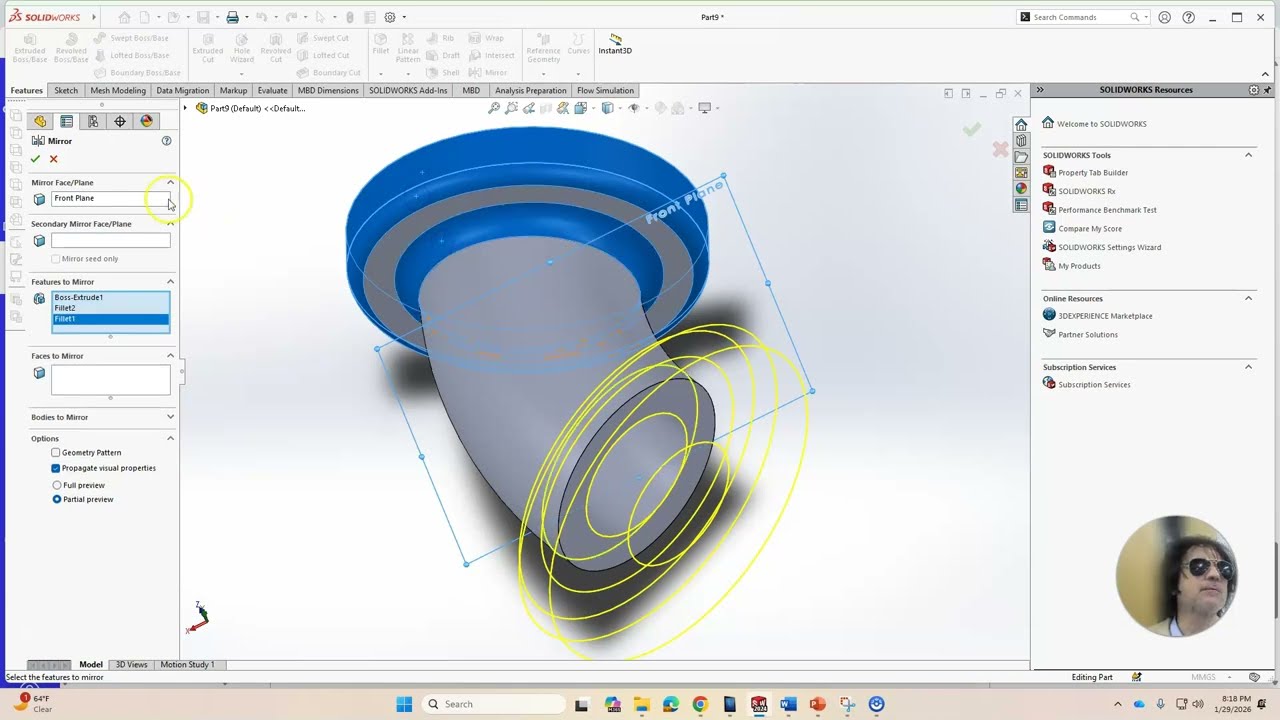Screen dimensions: 1280x720
Task: Open the Flow Simulation tab
Action: 605,90
